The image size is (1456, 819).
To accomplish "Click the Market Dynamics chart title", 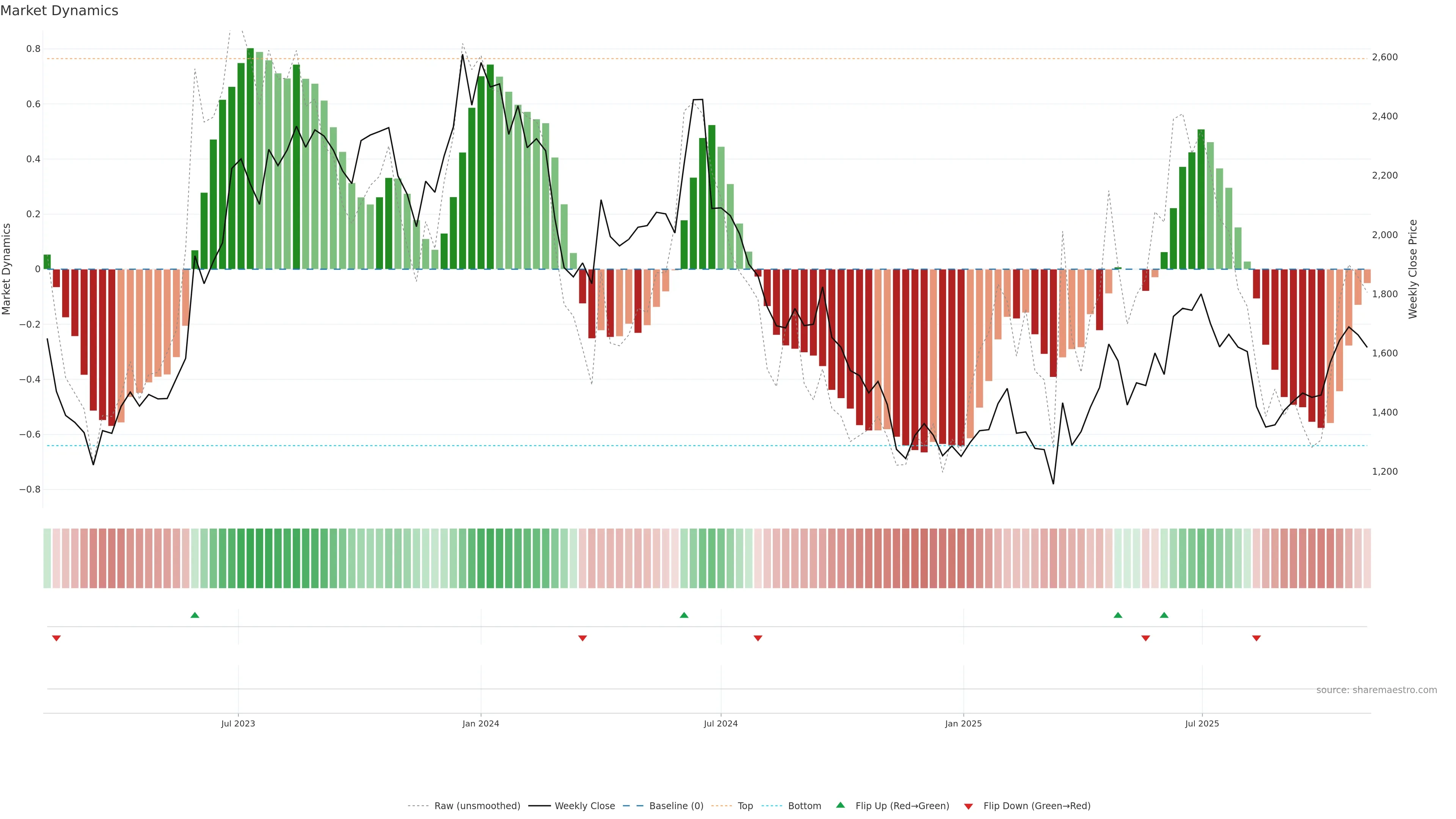I will tap(60, 11).
